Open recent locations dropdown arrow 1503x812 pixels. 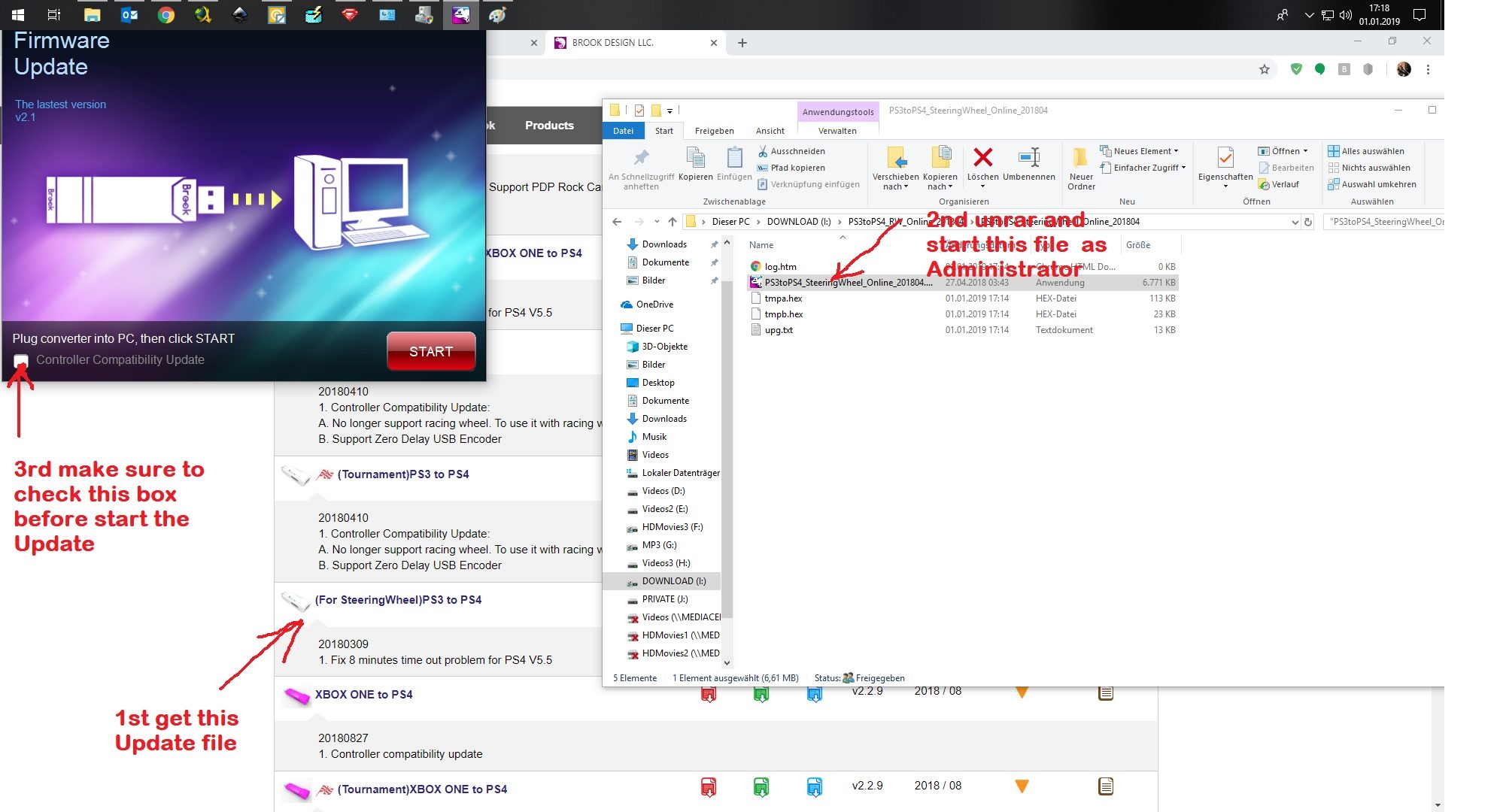tap(657, 222)
